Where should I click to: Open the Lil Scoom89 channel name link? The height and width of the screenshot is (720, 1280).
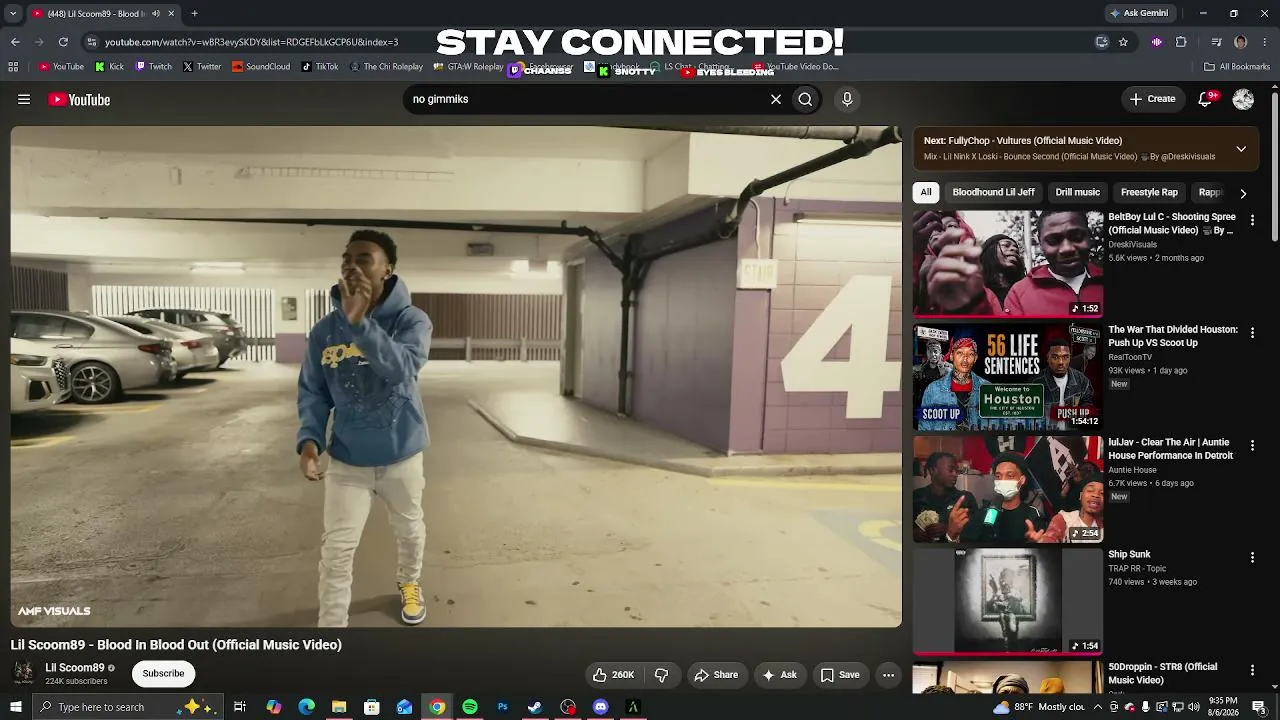75,668
